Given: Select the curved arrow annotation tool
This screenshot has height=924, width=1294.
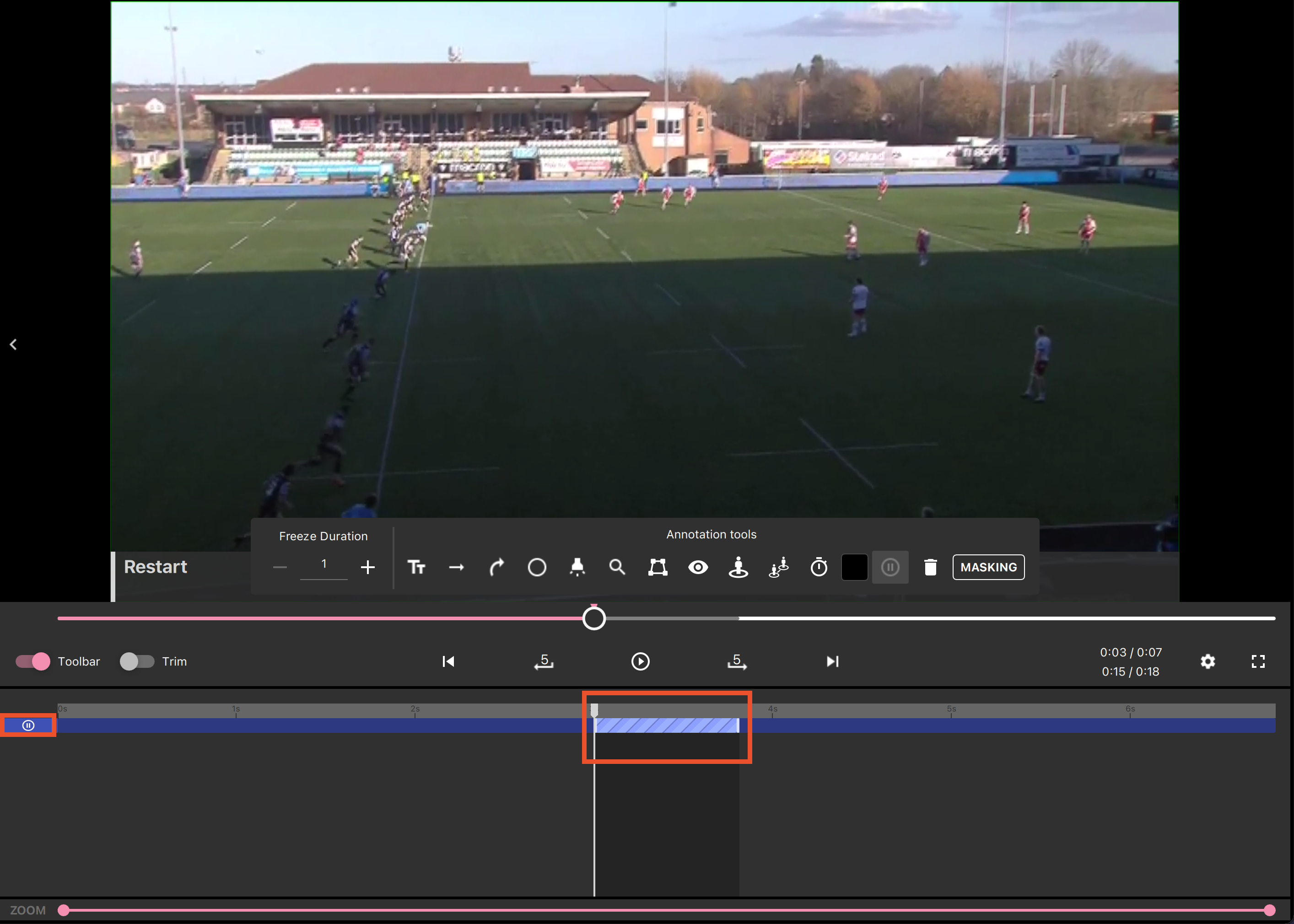Looking at the screenshot, I should pyautogui.click(x=497, y=567).
